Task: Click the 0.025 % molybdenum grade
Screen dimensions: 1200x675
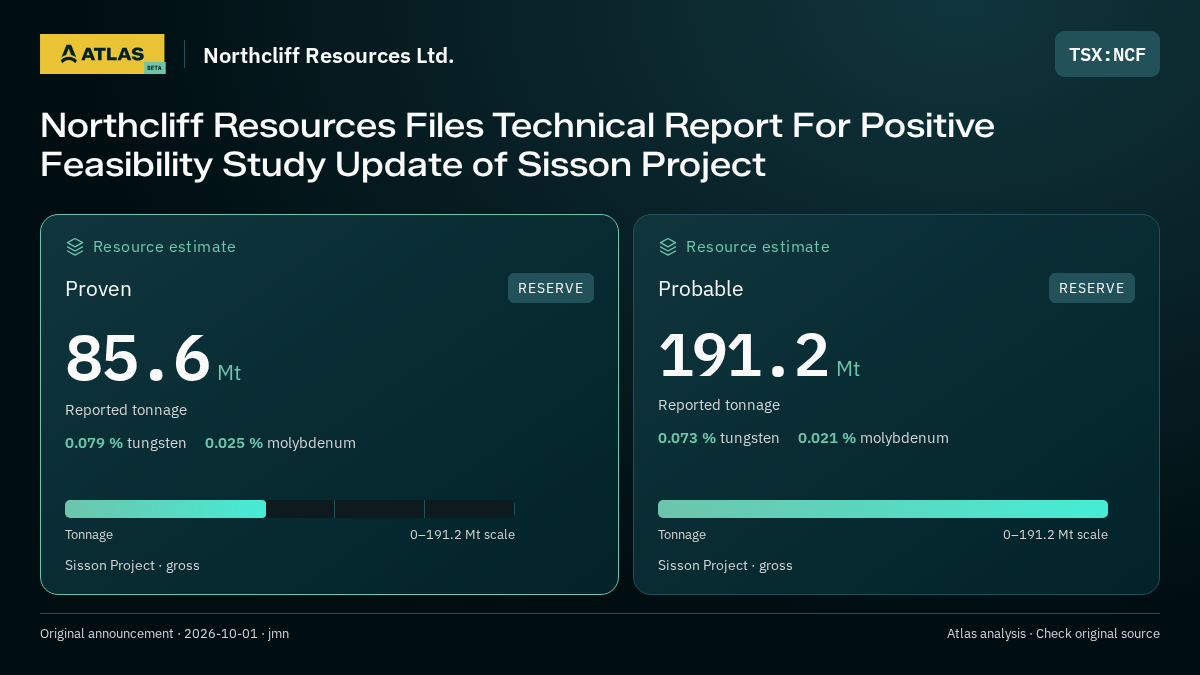Action: click(280, 443)
